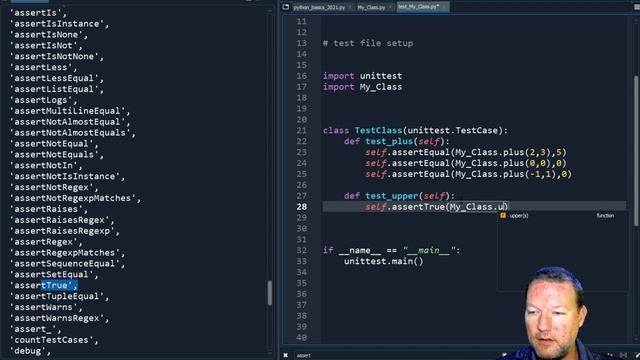Click the '__main__' string literal
This screenshot has height=360, width=640.
pyautogui.click(x=429, y=250)
